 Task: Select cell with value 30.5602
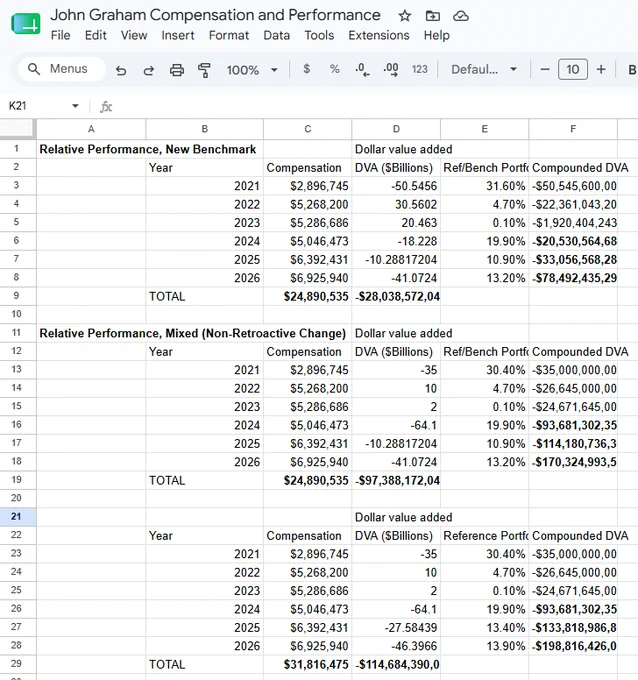pos(396,204)
